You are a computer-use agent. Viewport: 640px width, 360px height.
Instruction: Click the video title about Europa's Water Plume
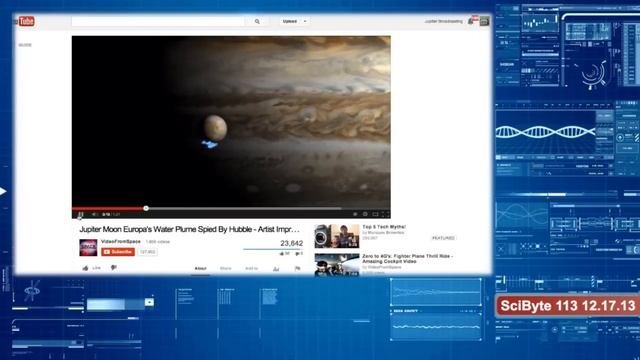pyautogui.click(x=189, y=229)
